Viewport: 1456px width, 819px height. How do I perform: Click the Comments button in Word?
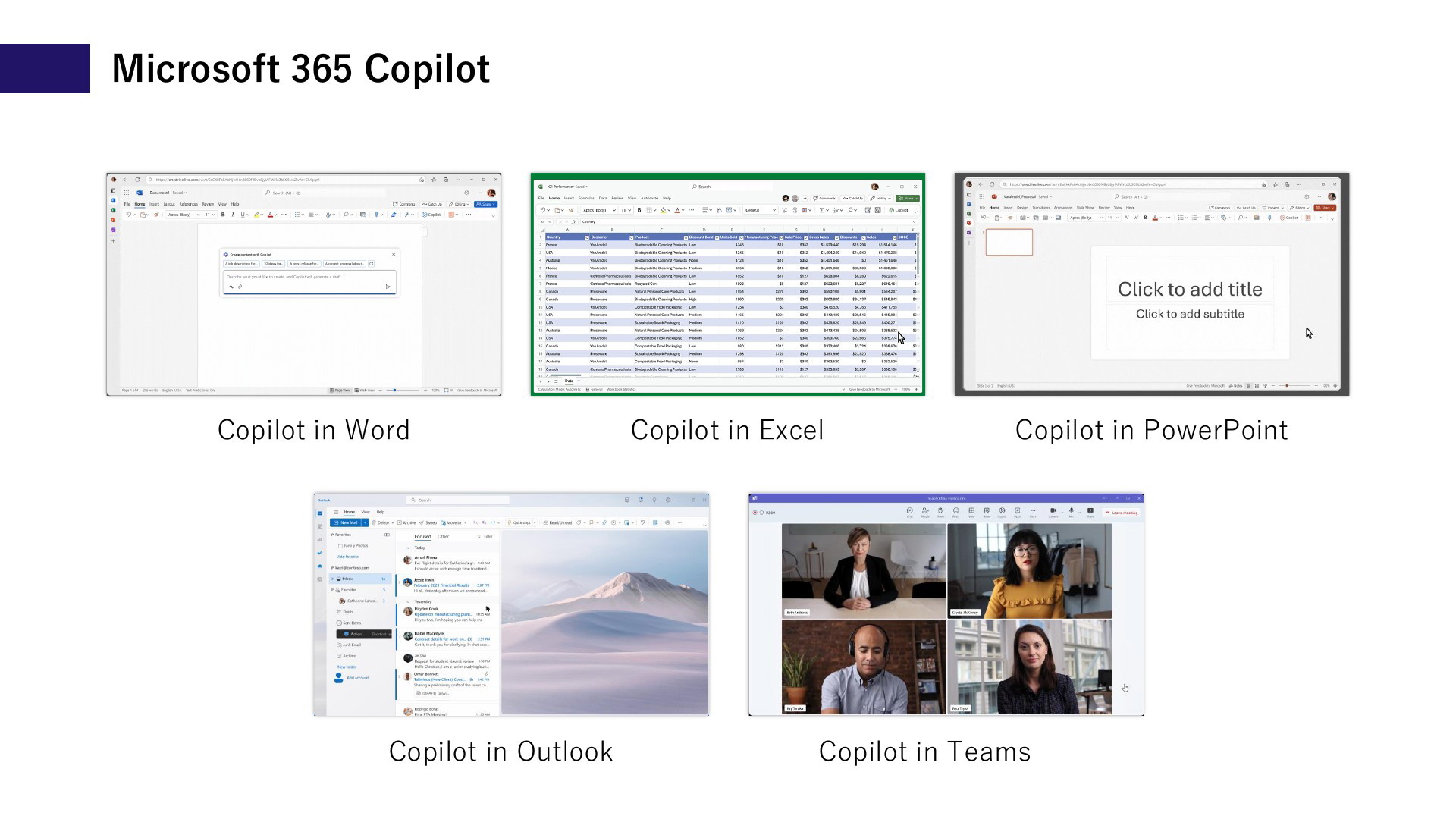click(404, 204)
